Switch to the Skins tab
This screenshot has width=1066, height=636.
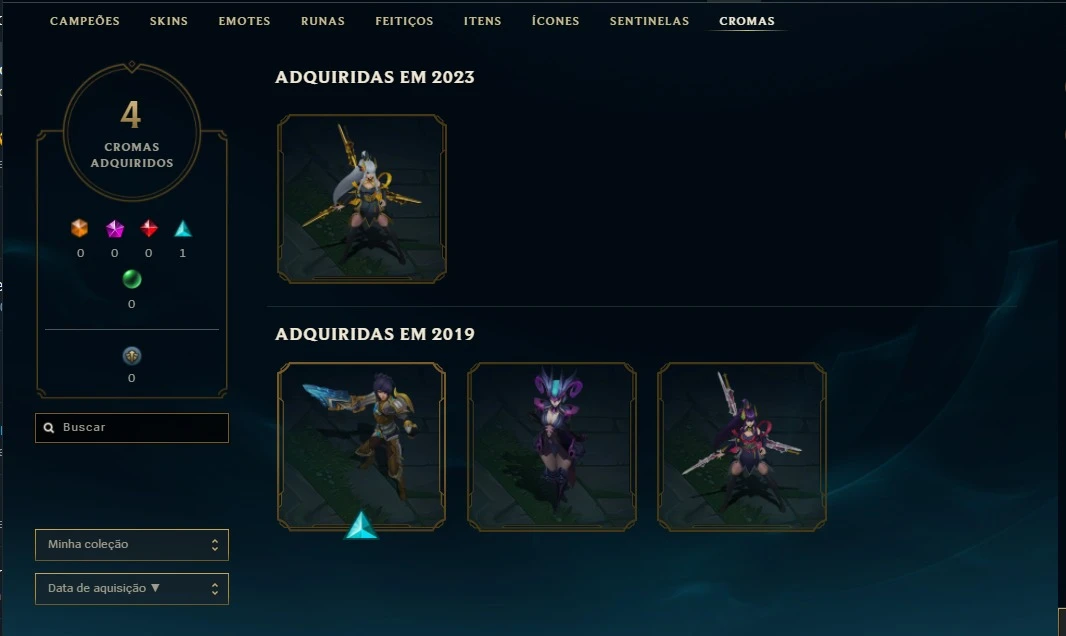coord(169,21)
